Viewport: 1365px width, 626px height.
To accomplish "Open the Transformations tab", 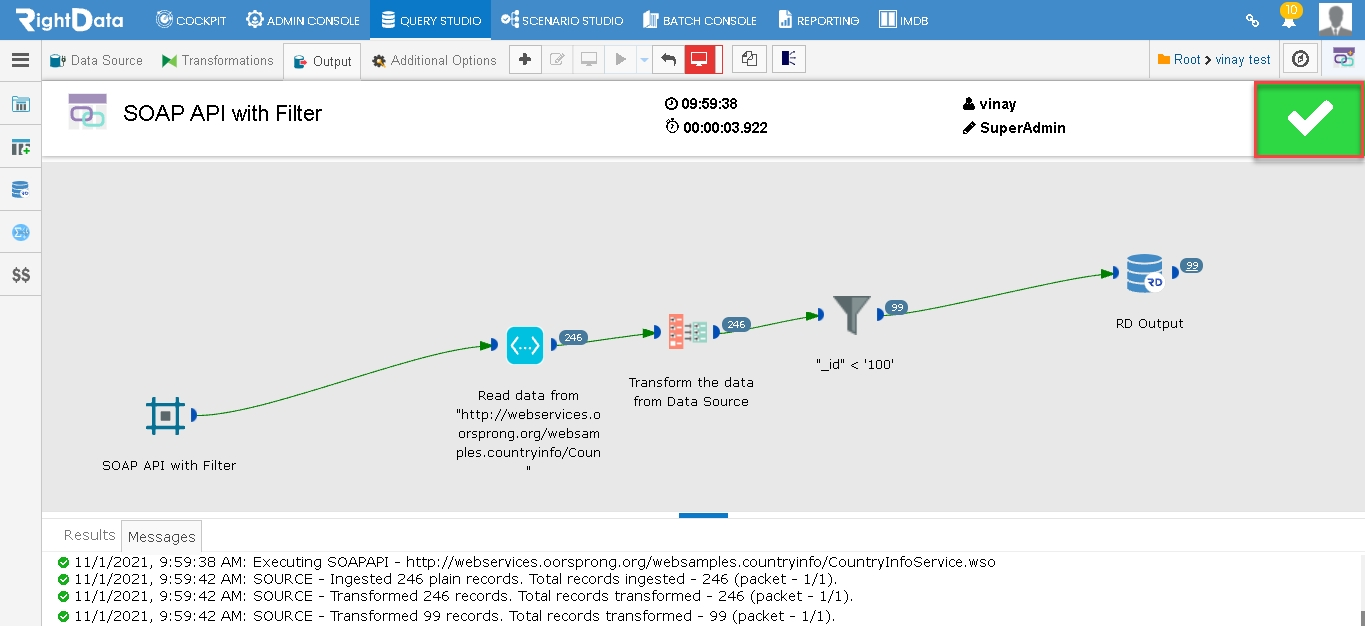I will tap(217, 60).
